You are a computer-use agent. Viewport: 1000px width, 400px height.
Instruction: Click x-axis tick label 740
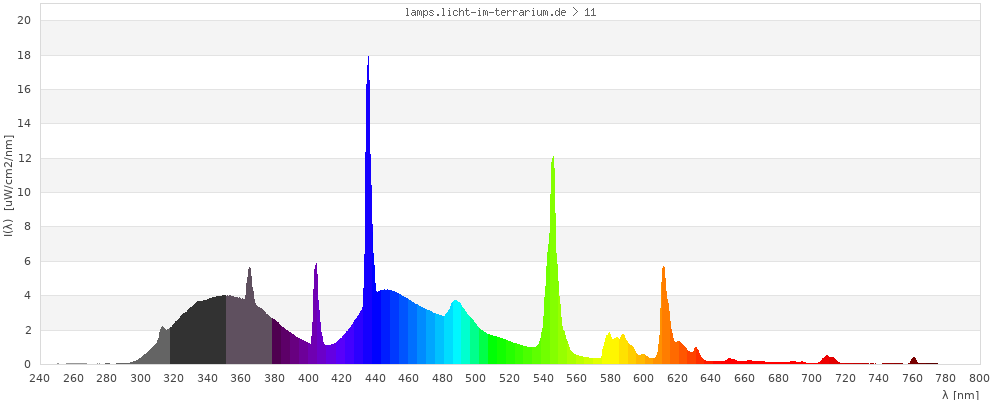click(x=879, y=378)
